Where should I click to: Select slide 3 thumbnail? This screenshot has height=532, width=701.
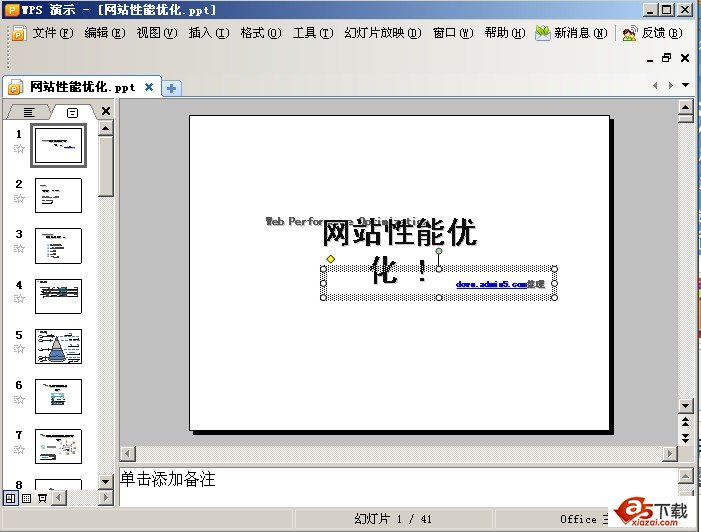coord(59,246)
